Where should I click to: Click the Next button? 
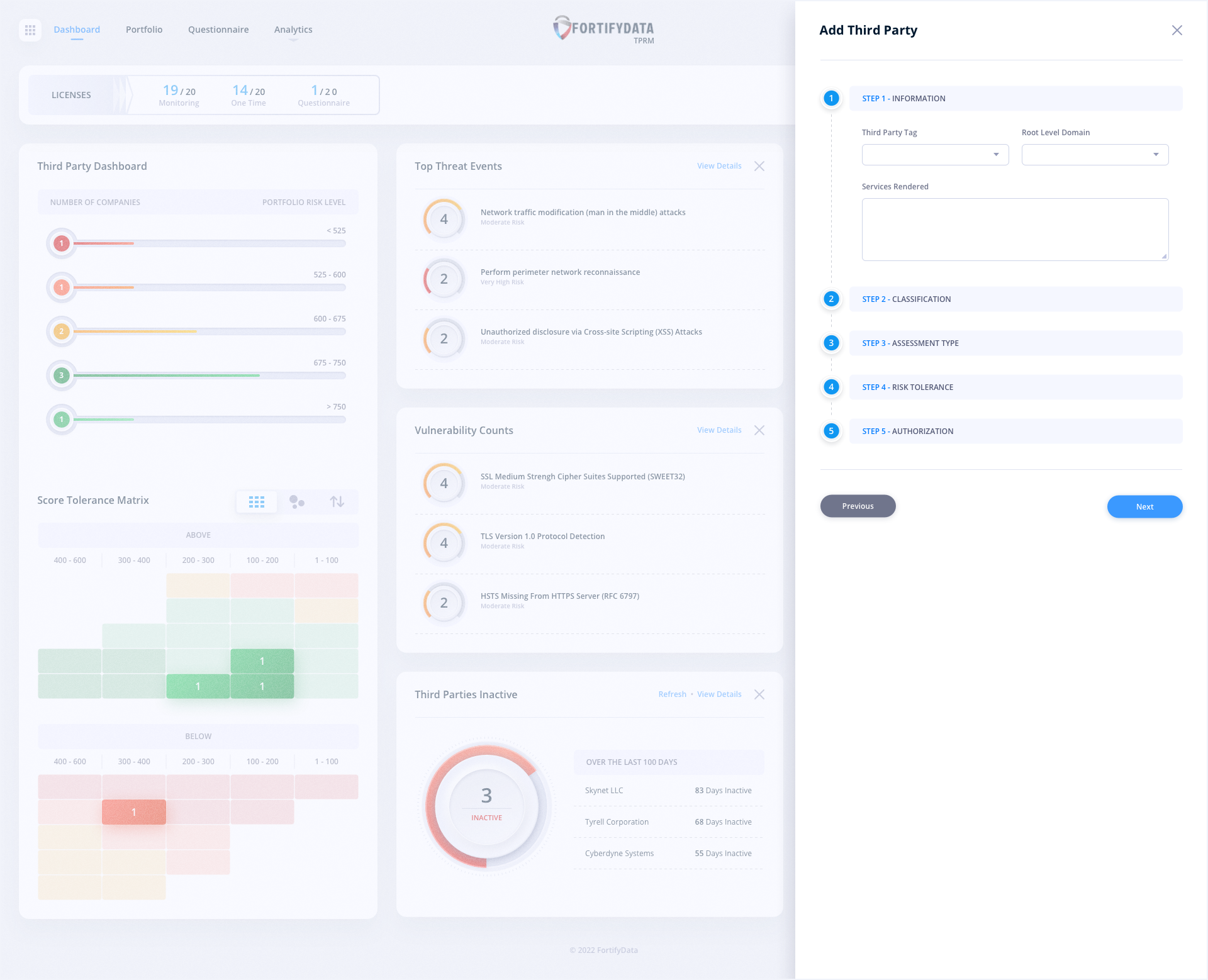point(1144,506)
